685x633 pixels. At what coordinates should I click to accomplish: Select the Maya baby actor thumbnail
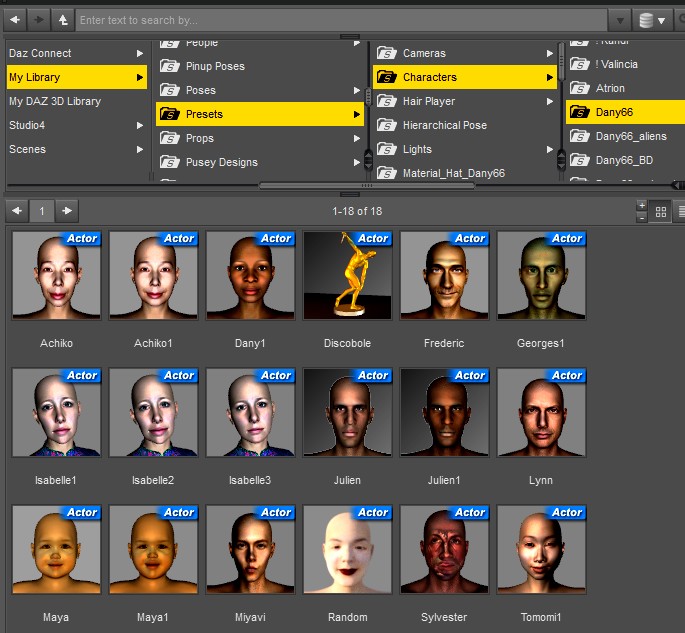tap(56, 549)
